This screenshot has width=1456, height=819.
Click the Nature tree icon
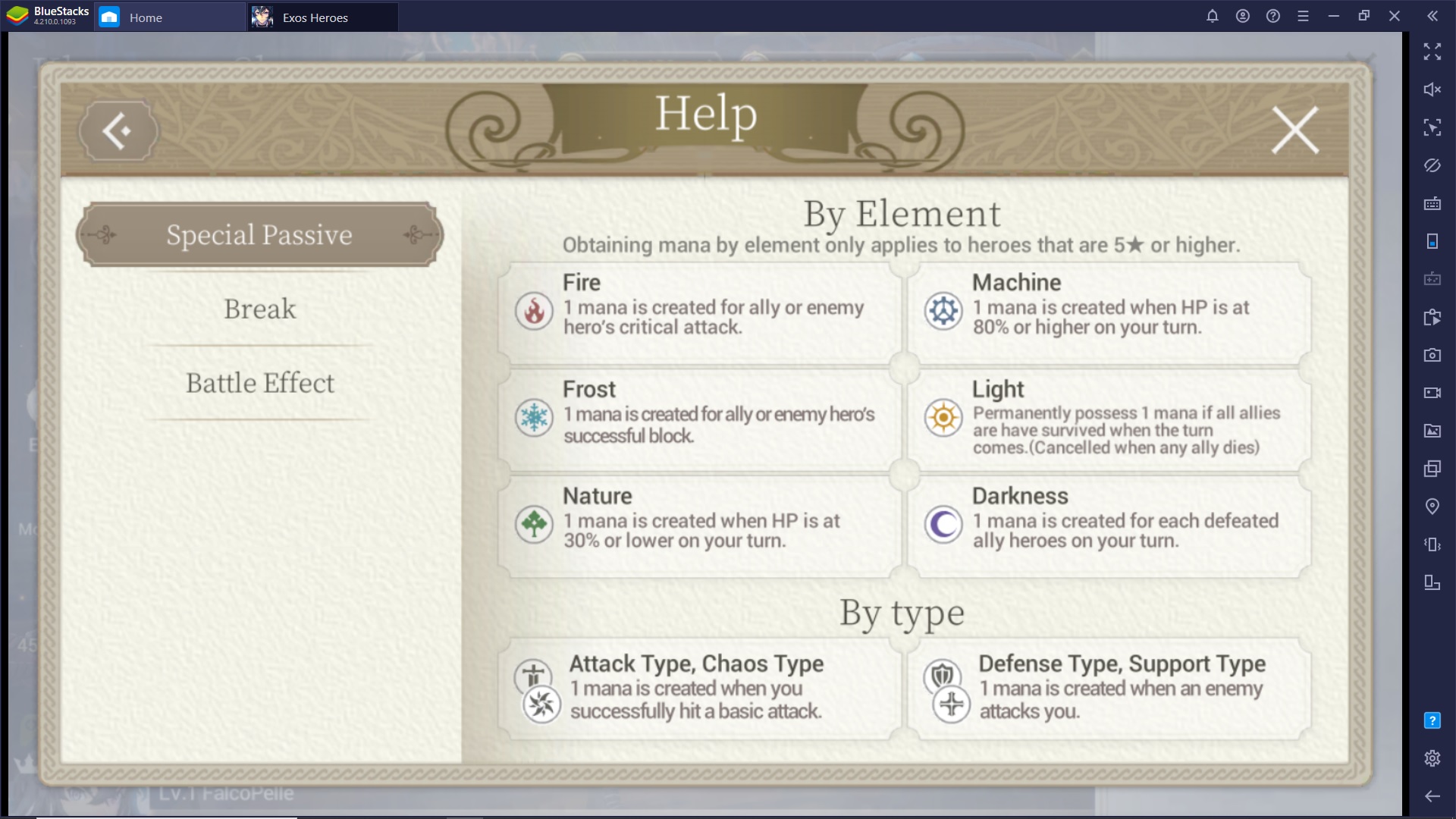point(534,524)
